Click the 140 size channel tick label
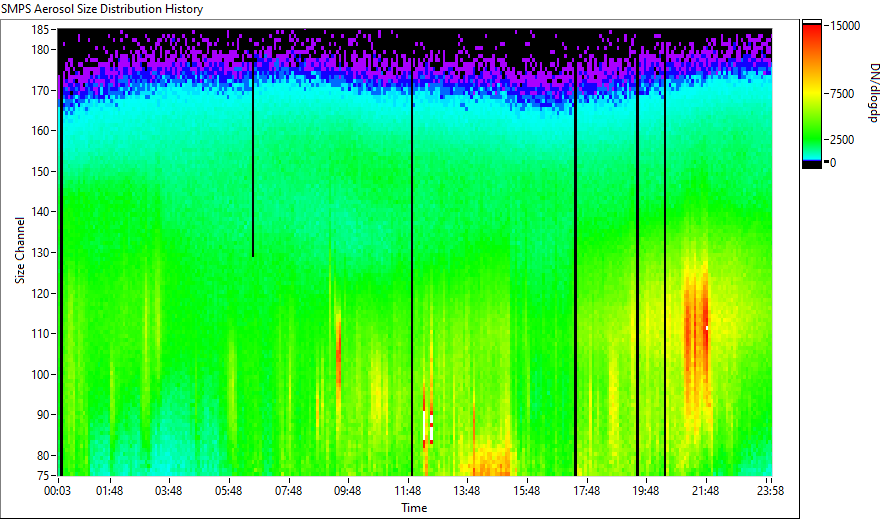The image size is (884, 519). 41,212
